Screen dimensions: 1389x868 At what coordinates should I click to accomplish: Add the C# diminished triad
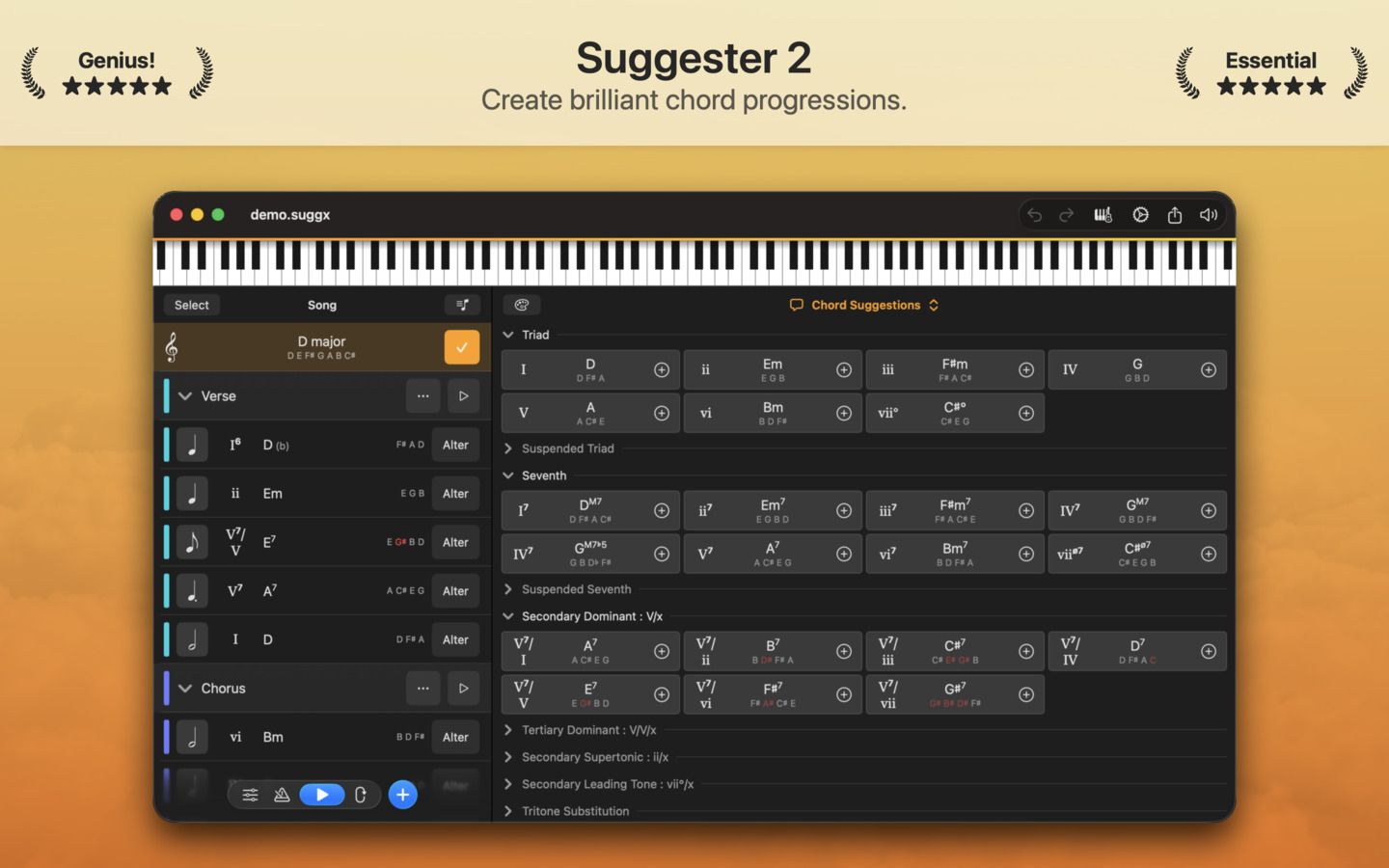[1026, 413]
